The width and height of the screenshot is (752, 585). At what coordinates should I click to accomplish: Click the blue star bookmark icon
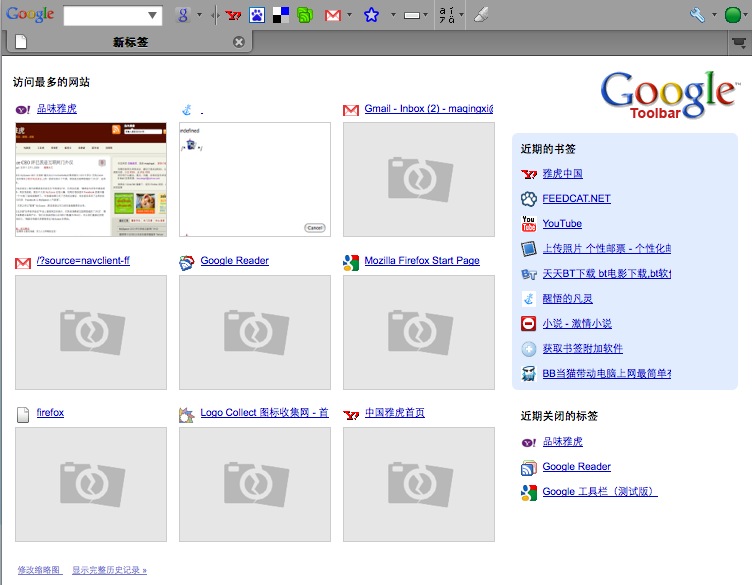pyautogui.click(x=371, y=15)
